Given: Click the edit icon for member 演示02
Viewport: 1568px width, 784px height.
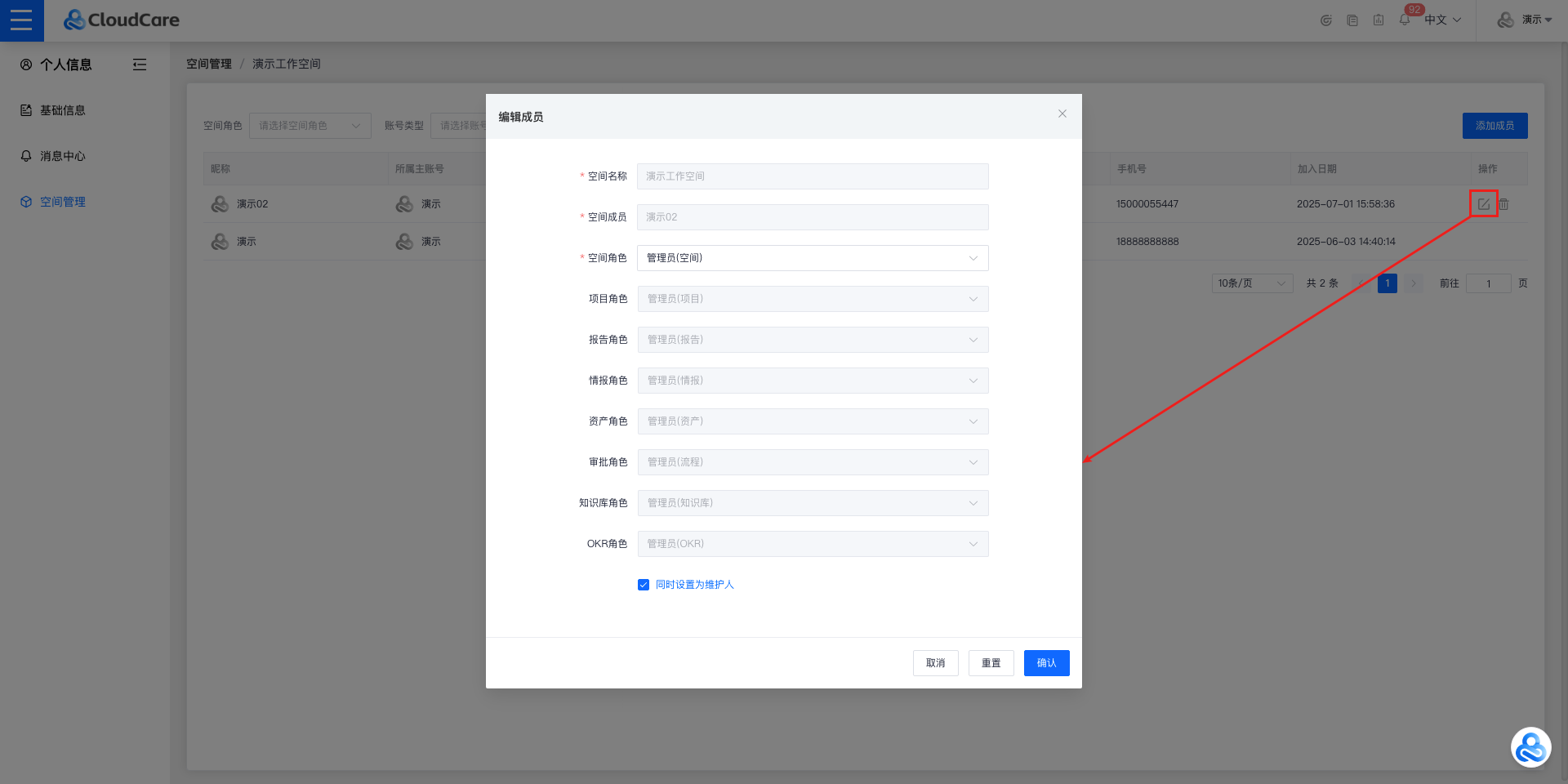Looking at the screenshot, I should [x=1483, y=204].
